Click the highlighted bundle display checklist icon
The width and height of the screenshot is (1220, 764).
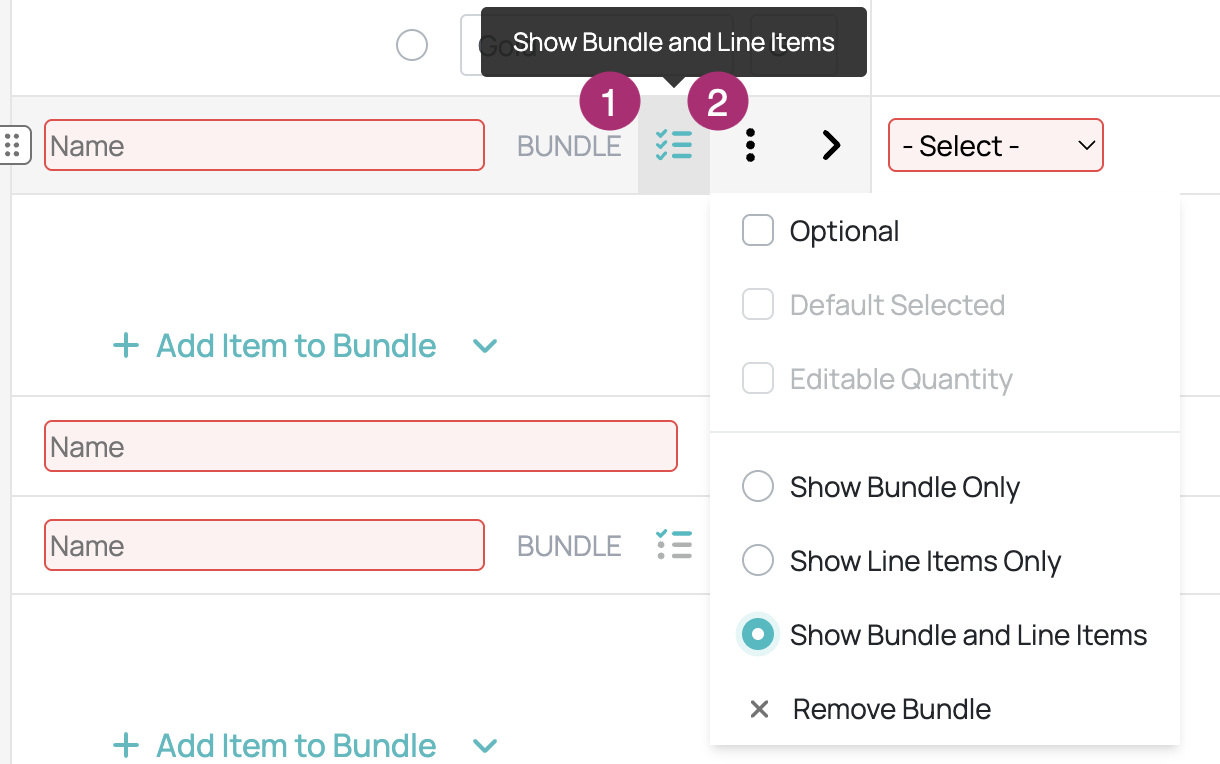pos(674,146)
